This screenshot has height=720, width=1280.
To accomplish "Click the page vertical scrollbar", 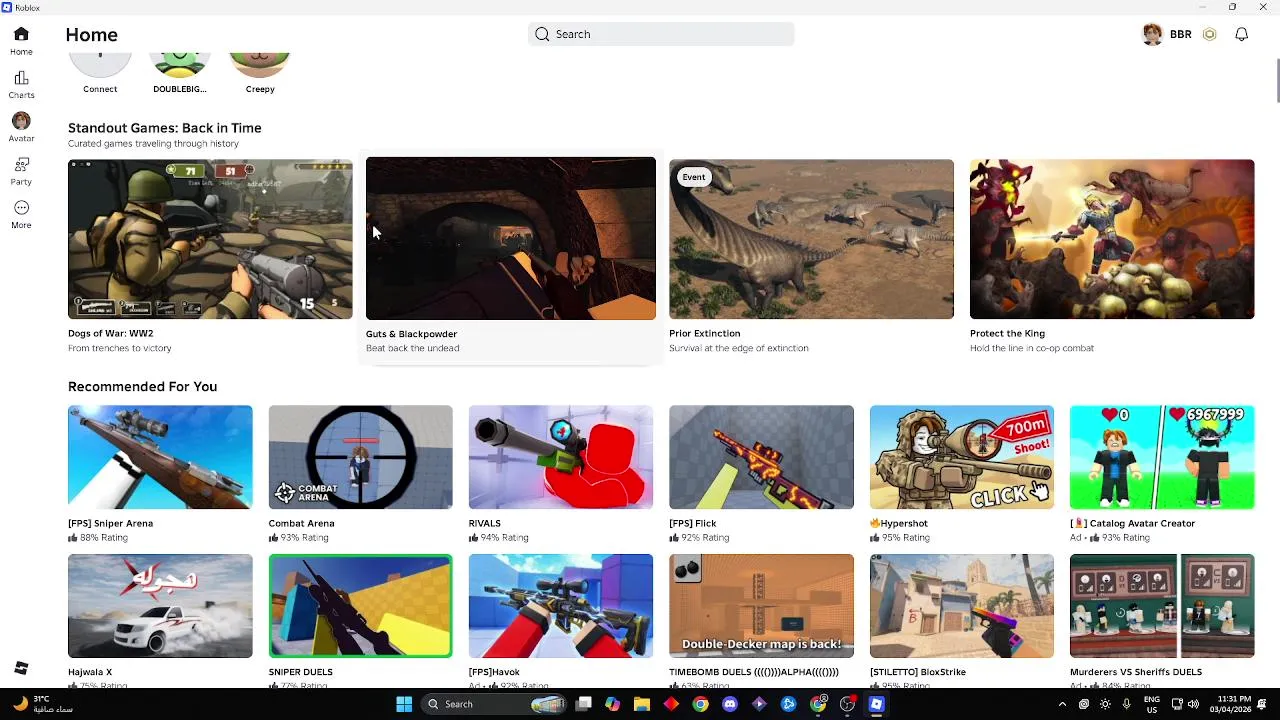I will click(x=1276, y=81).
